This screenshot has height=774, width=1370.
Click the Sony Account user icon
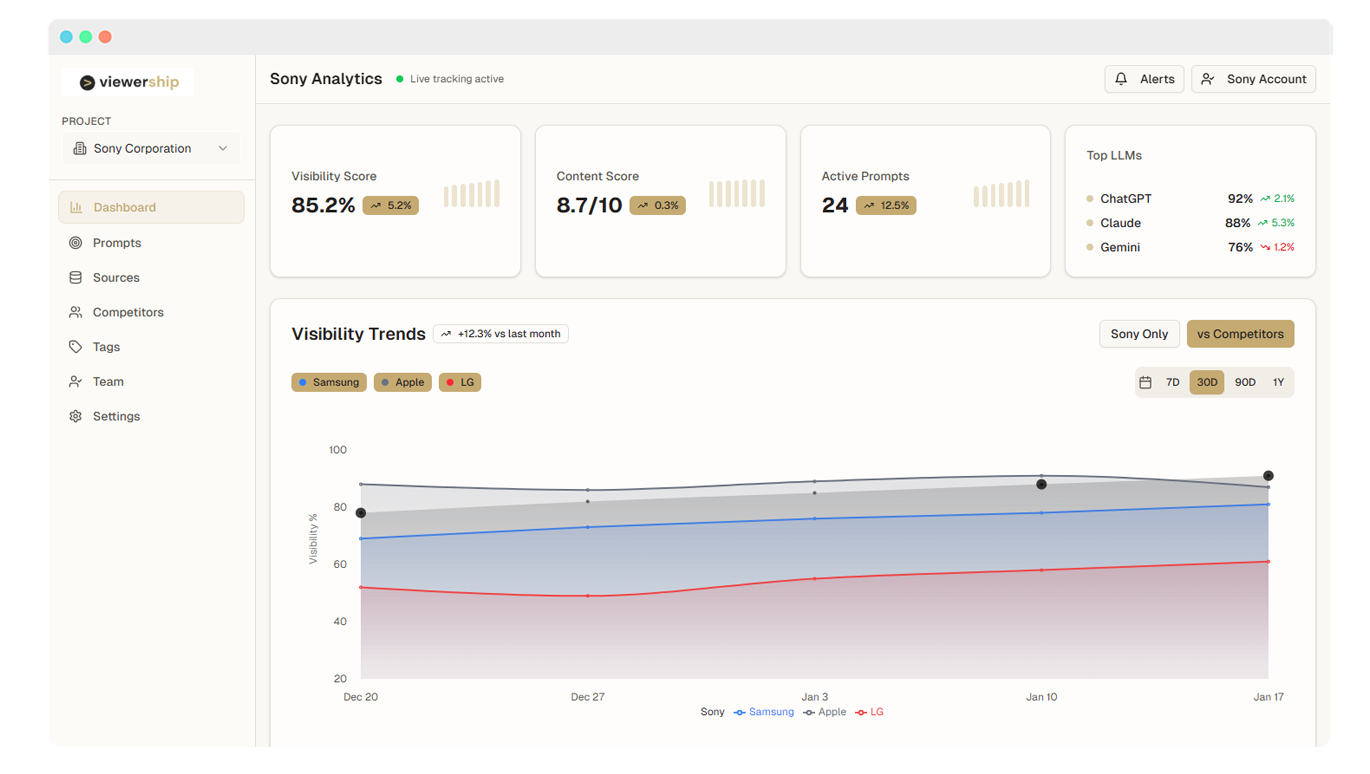tap(1208, 79)
